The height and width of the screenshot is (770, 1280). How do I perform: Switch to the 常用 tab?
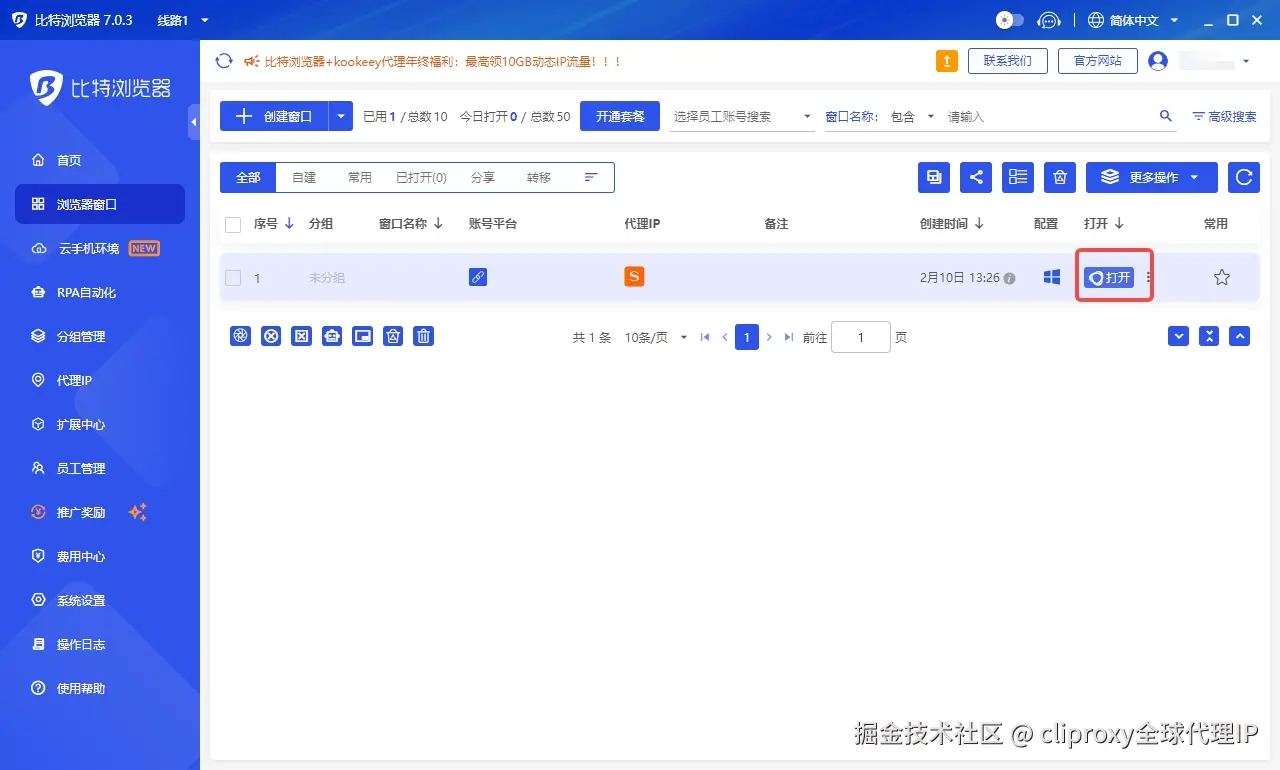[x=360, y=177]
